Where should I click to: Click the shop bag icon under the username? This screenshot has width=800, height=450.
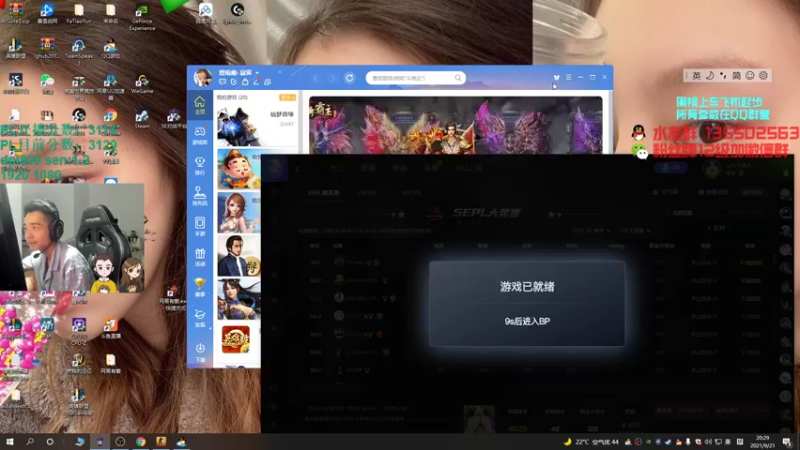point(245,82)
